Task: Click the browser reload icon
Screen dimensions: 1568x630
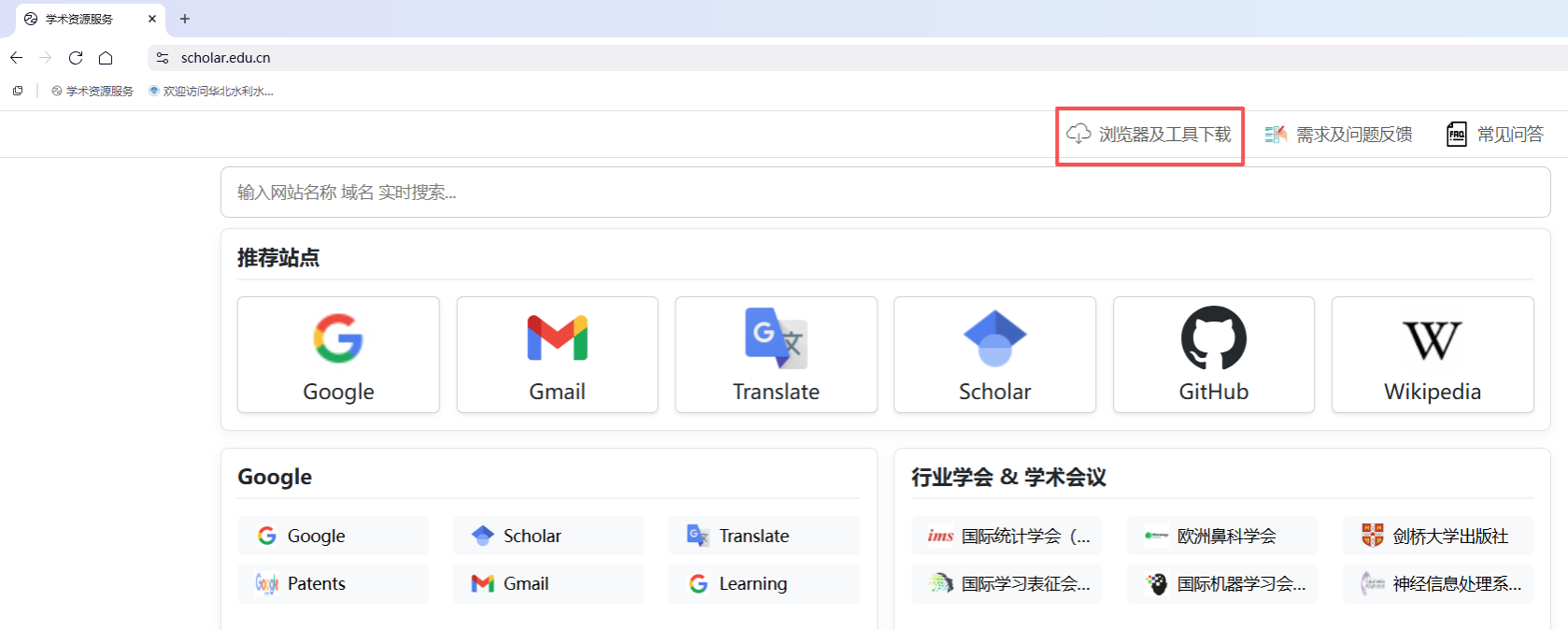Action: point(76,58)
